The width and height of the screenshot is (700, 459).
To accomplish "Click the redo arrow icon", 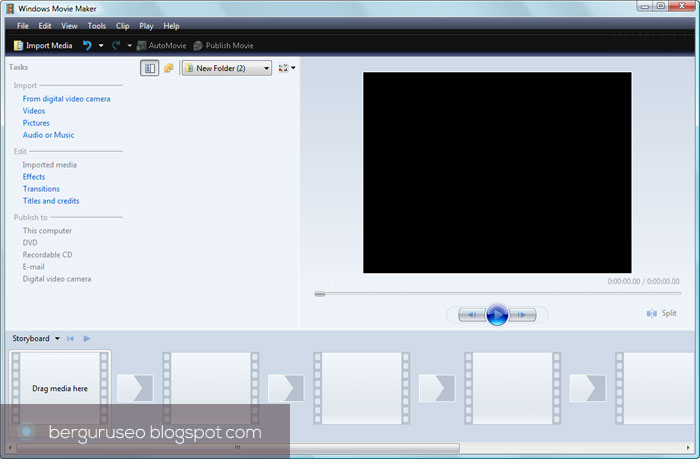I will [x=116, y=45].
